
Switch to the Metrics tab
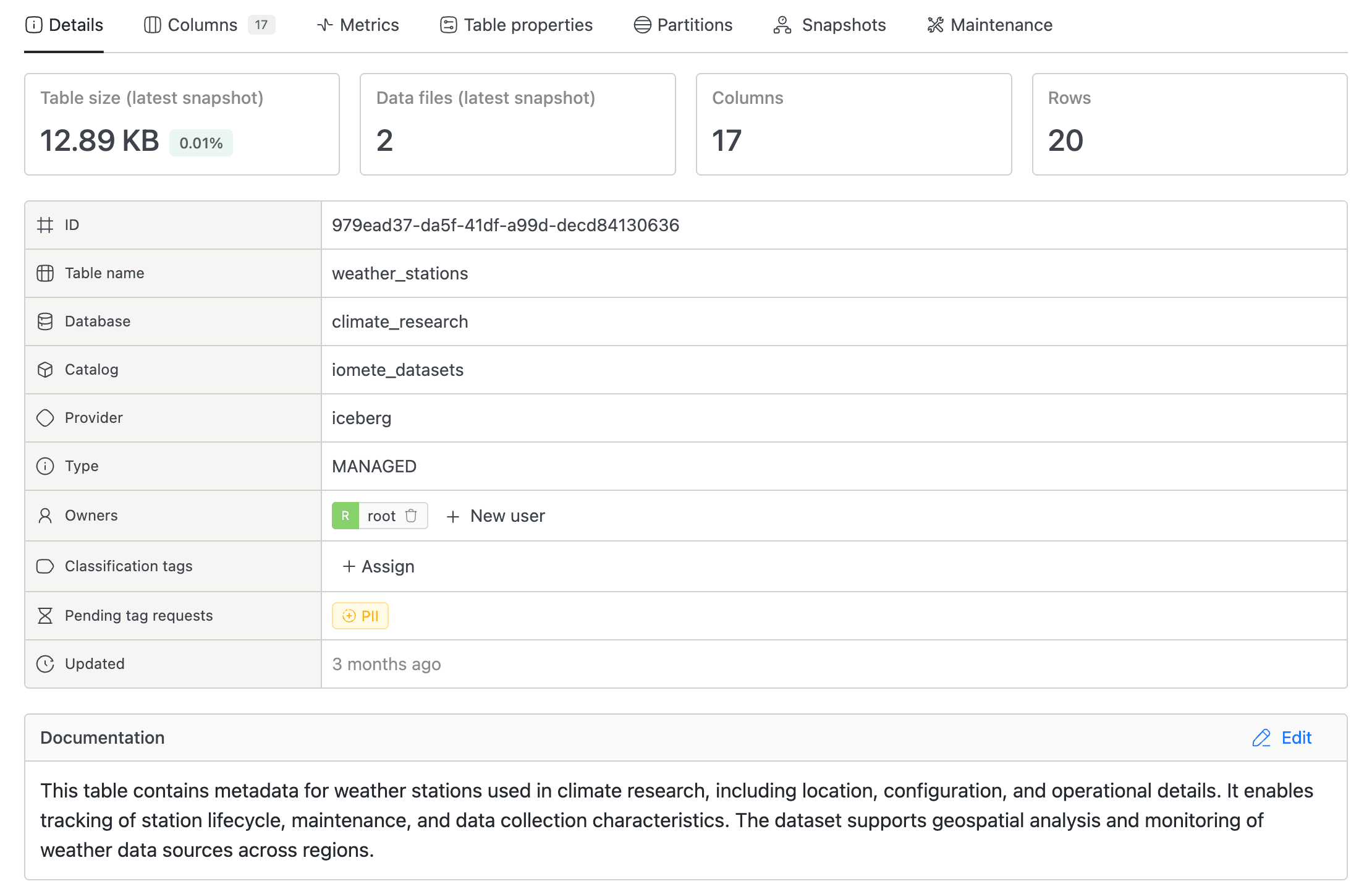pyautogui.click(x=369, y=25)
